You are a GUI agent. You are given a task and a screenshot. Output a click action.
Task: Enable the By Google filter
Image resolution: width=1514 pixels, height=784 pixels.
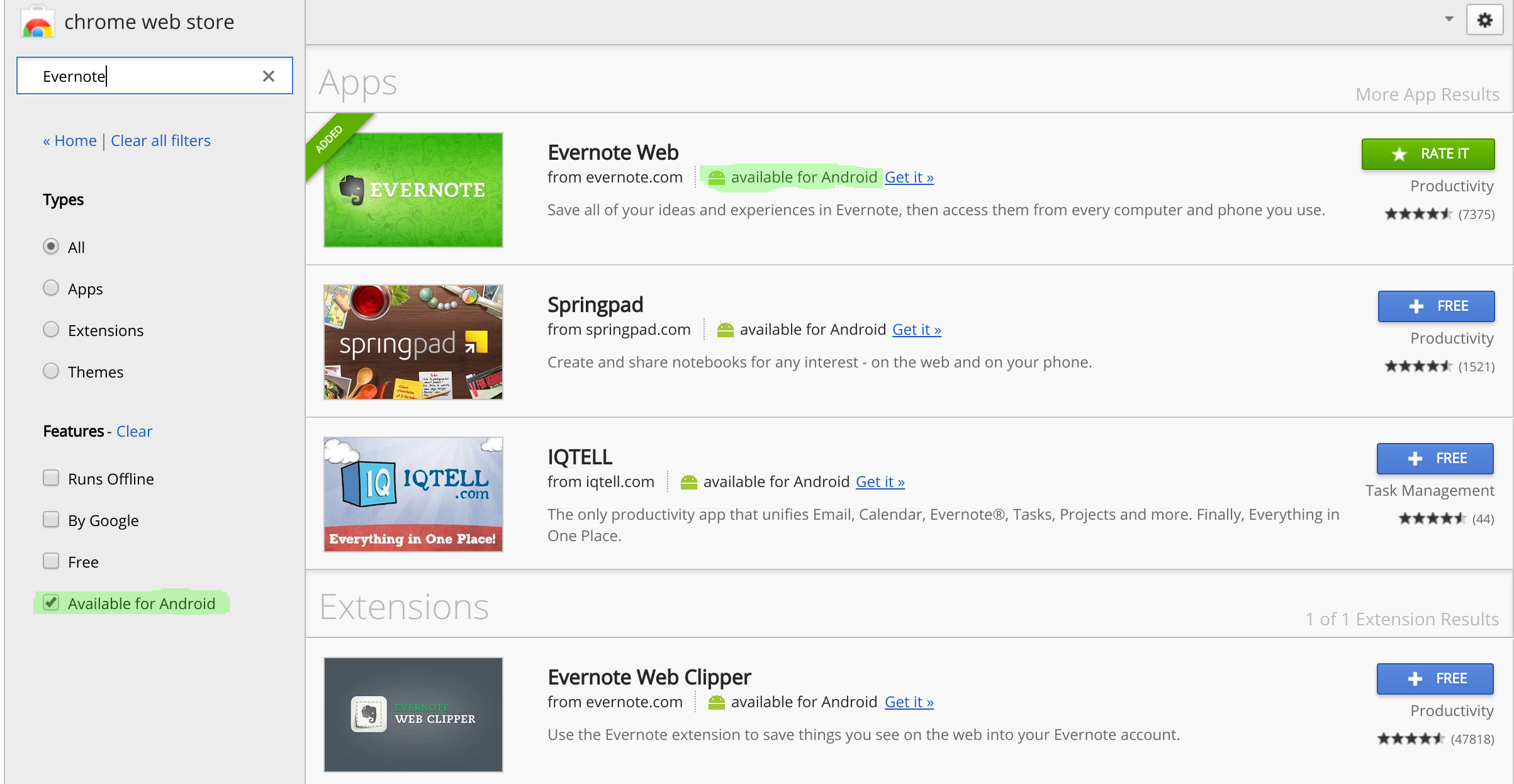pos(51,520)
